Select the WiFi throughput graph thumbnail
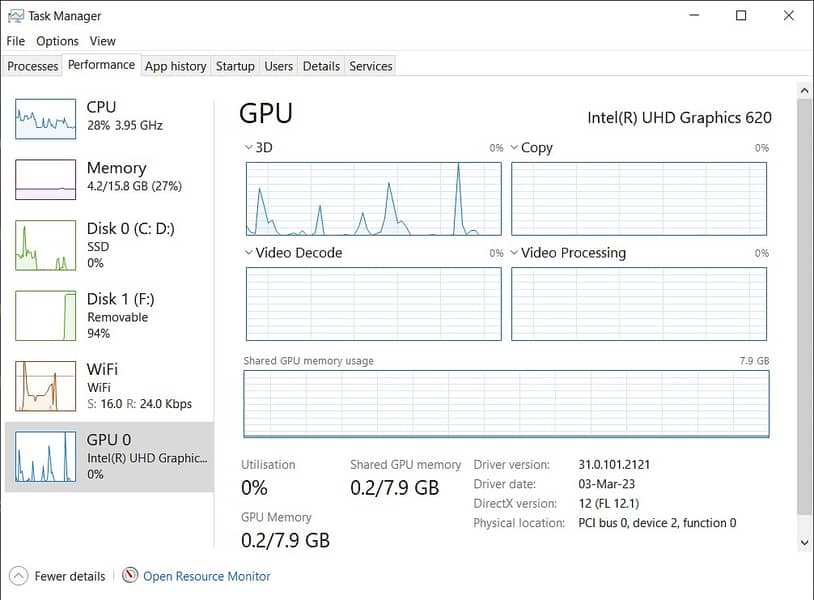The height and width of the screenshot is (600, 814). pos(45,386)
